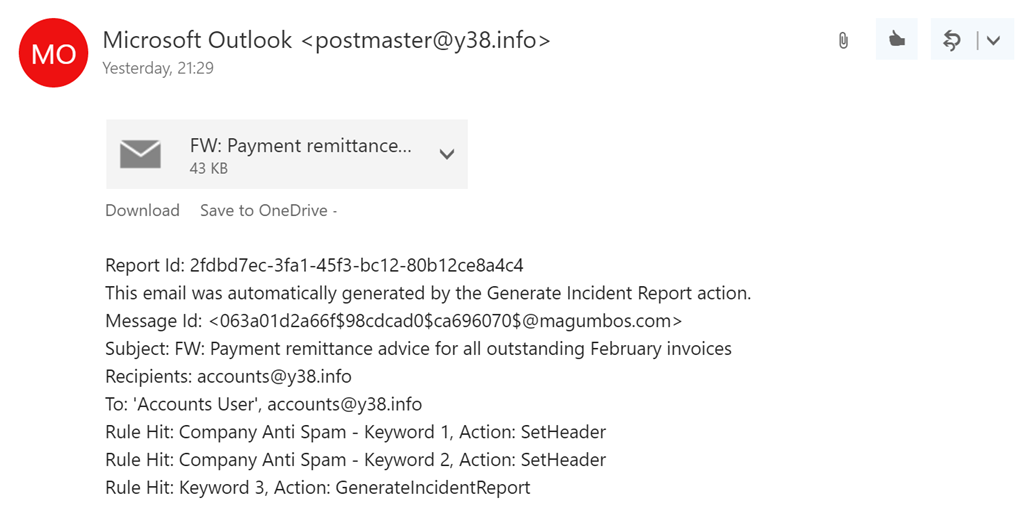
Task: Click the Reply all arrow icon
Action: coord(952,40)
